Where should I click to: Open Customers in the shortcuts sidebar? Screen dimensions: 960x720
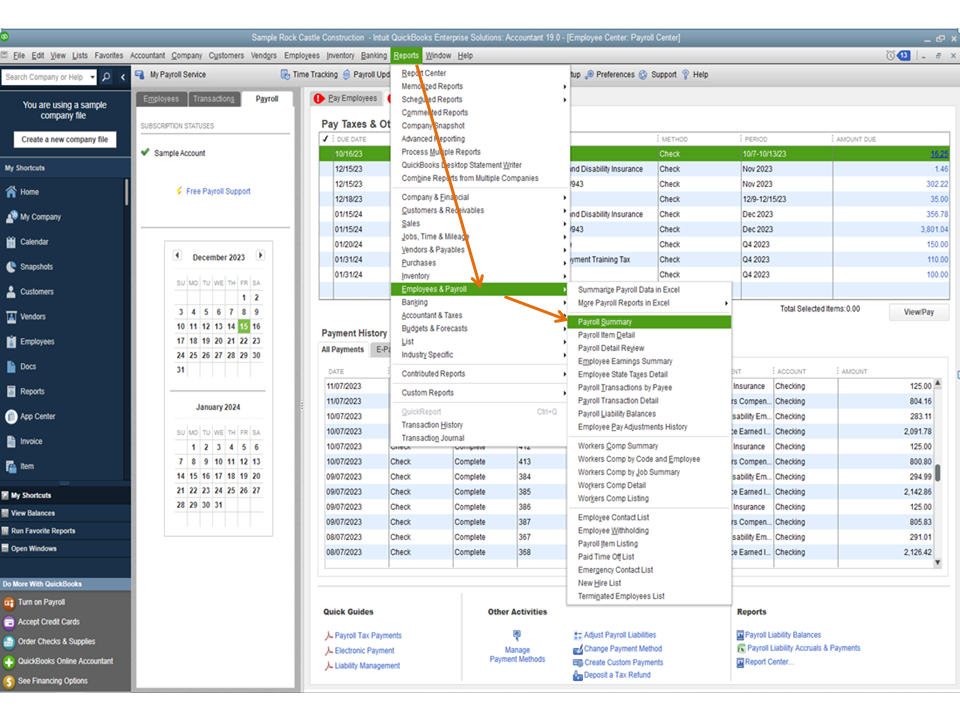[37, 291]
